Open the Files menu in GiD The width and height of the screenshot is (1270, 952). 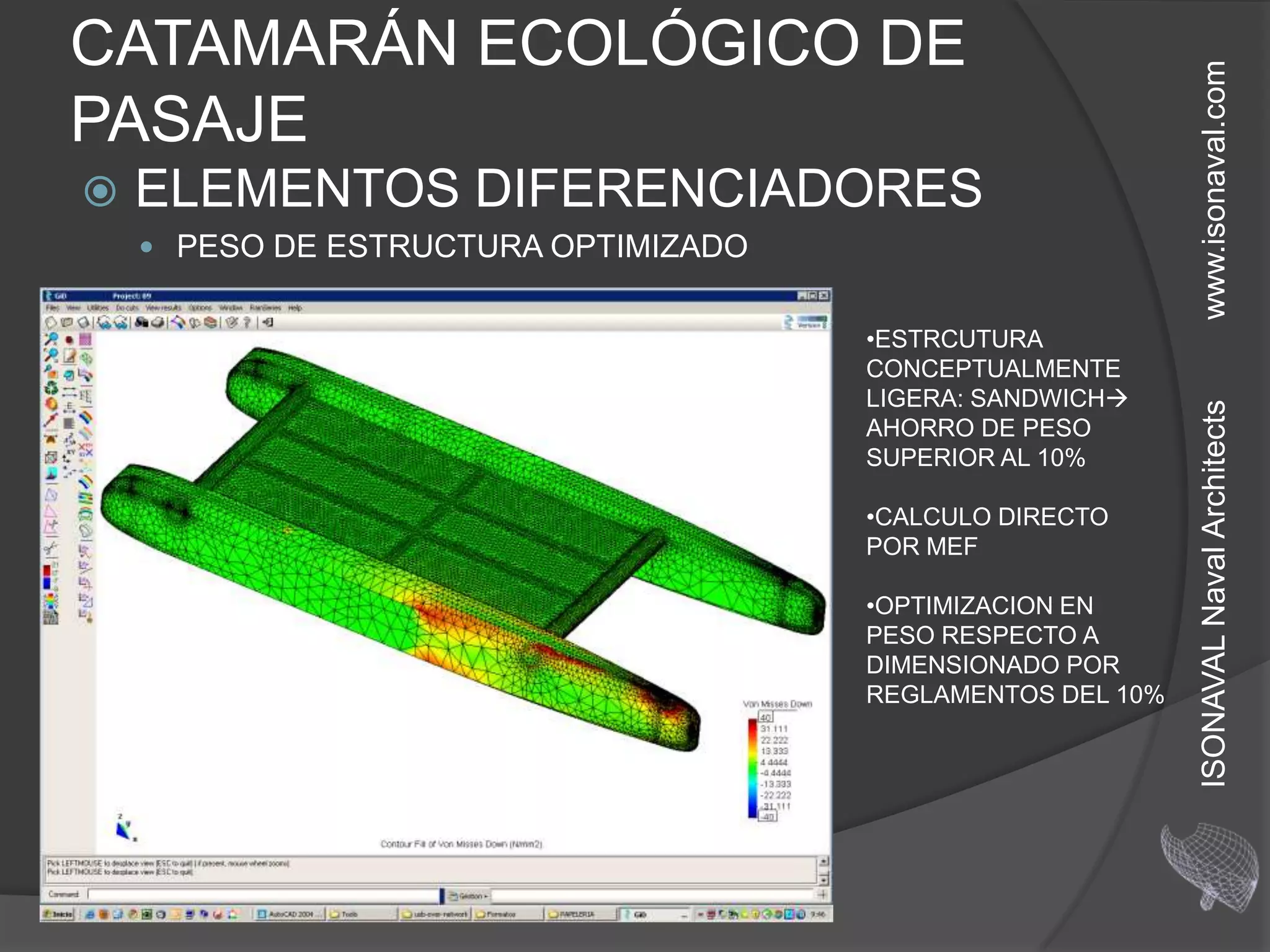(53, 308)
